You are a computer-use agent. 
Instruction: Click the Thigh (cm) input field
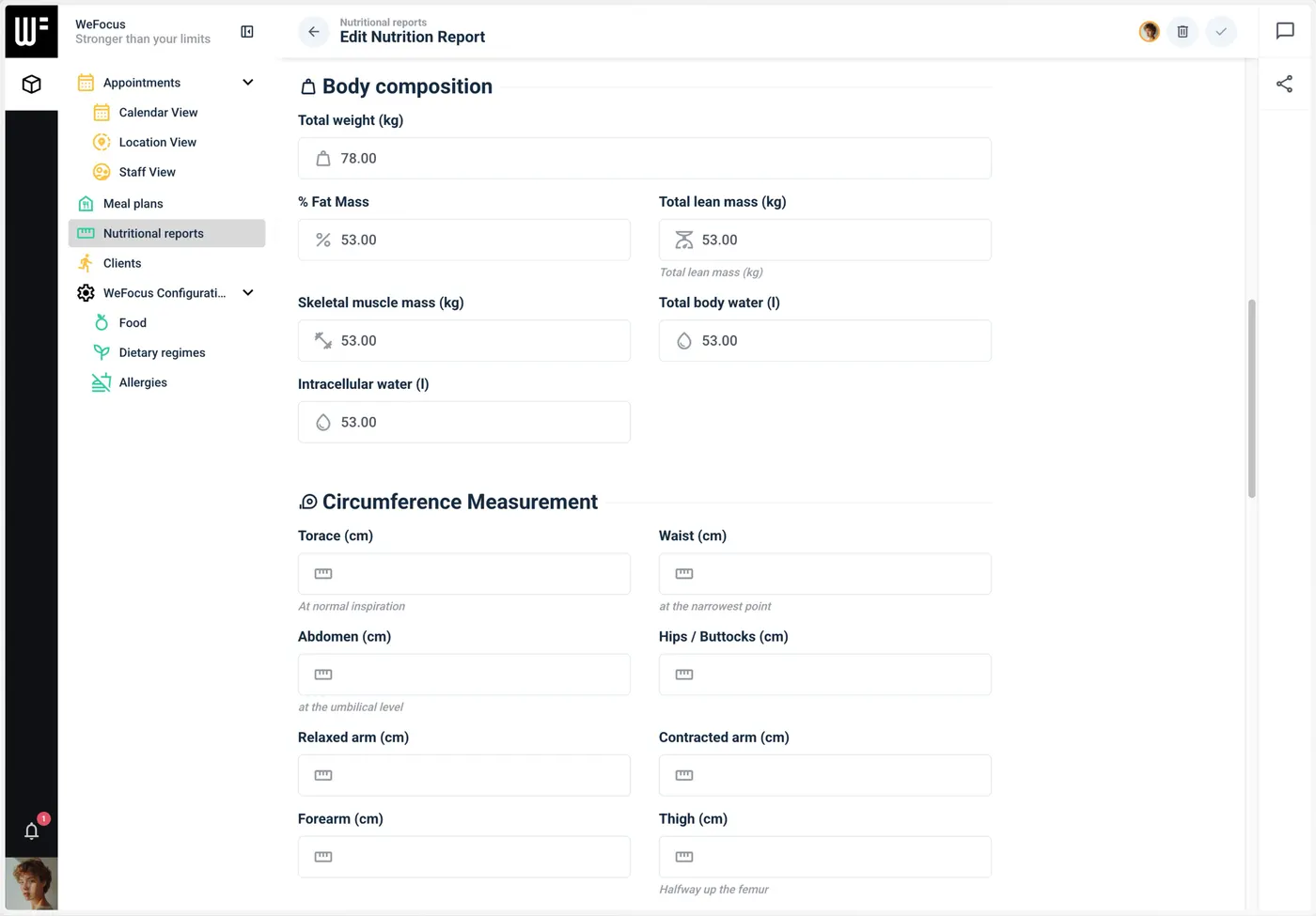coord(824,857)
